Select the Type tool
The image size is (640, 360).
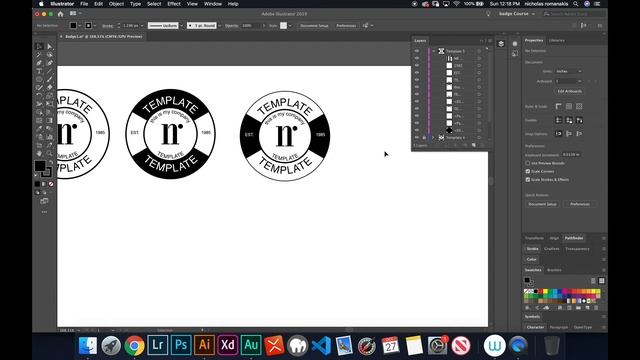point(39,71)
